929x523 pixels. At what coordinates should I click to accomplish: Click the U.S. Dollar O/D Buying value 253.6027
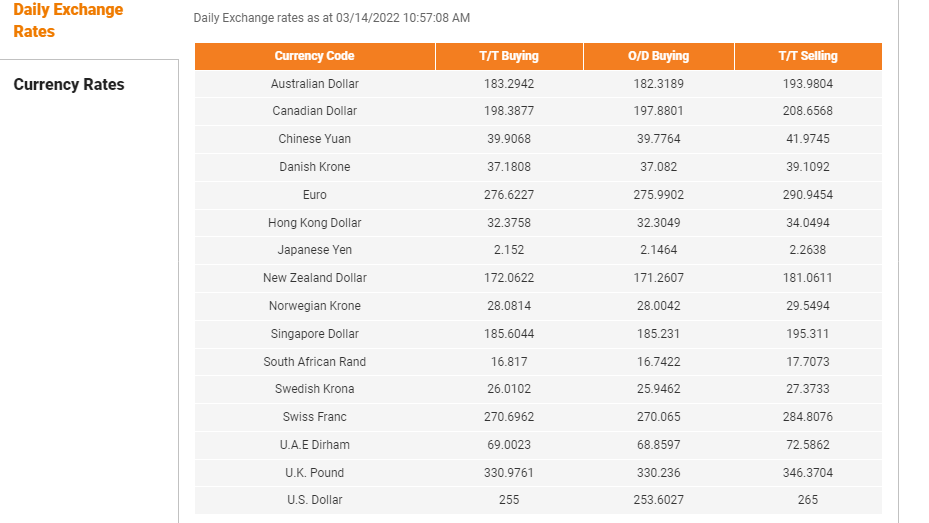(659, 500)
